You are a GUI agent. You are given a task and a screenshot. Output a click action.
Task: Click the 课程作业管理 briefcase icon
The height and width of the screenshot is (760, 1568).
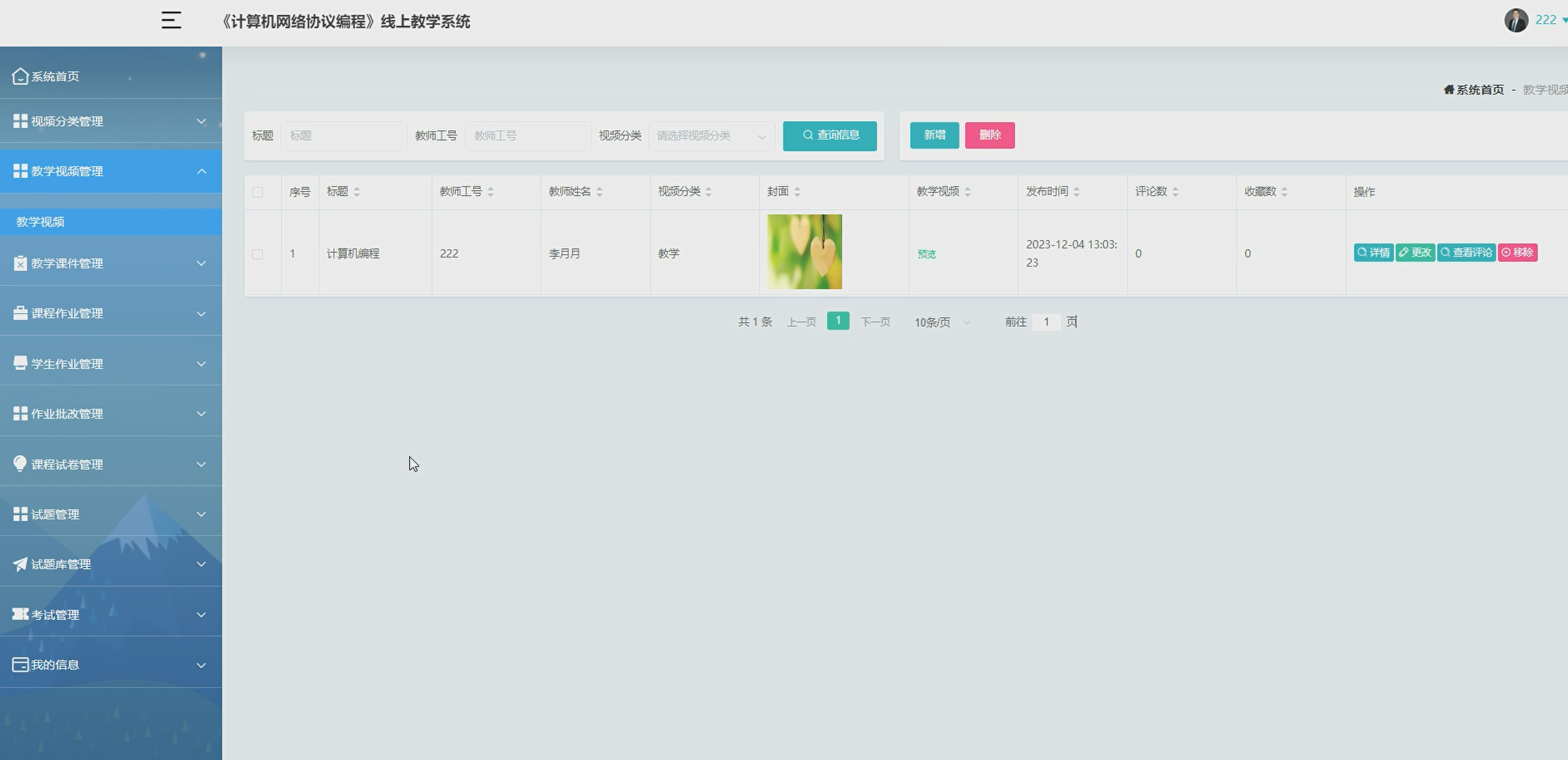20,313
